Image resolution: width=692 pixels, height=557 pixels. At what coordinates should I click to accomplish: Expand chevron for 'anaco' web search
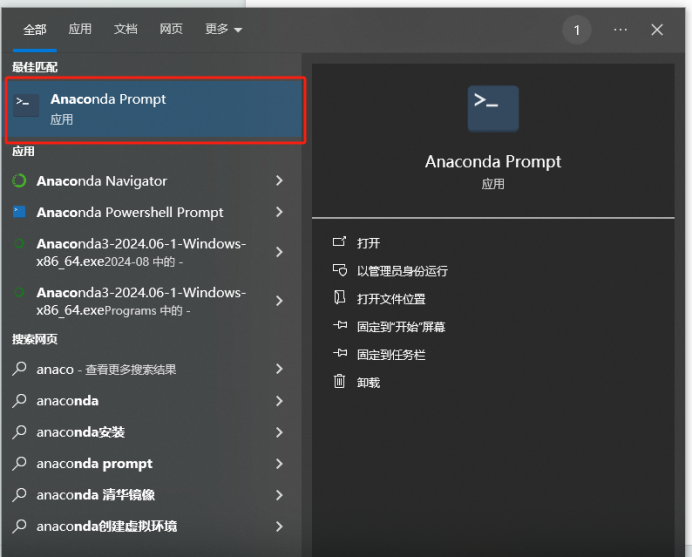(279, 369)
